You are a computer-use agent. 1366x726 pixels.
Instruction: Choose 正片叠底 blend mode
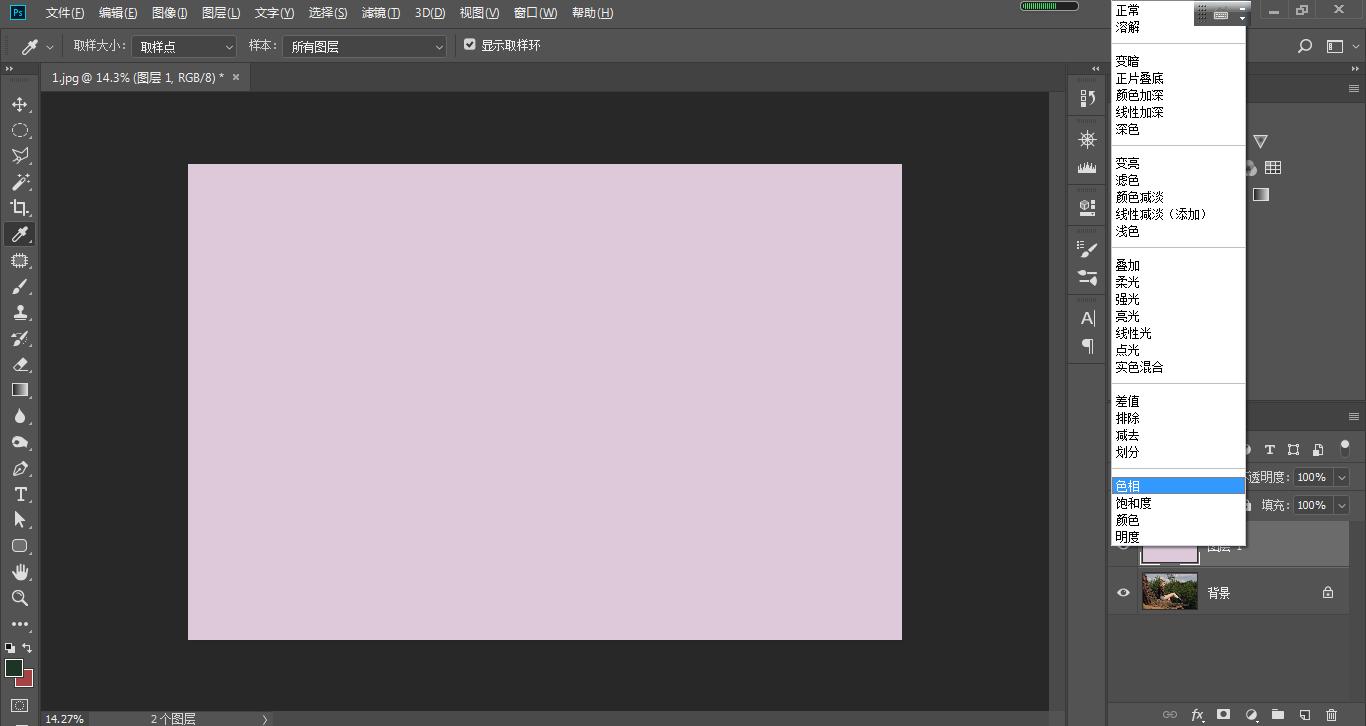pos(1139,78)
